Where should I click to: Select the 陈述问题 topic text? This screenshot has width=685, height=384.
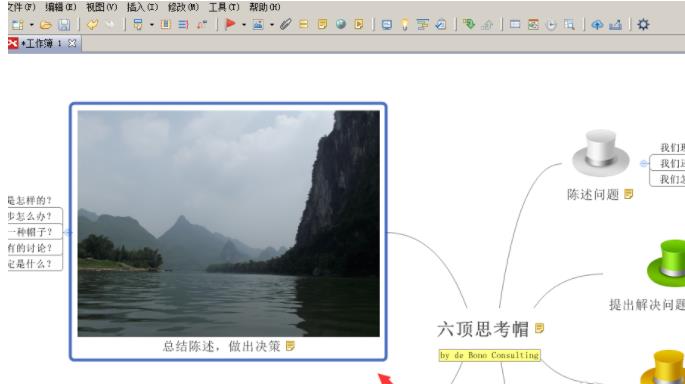pos(593,194)
